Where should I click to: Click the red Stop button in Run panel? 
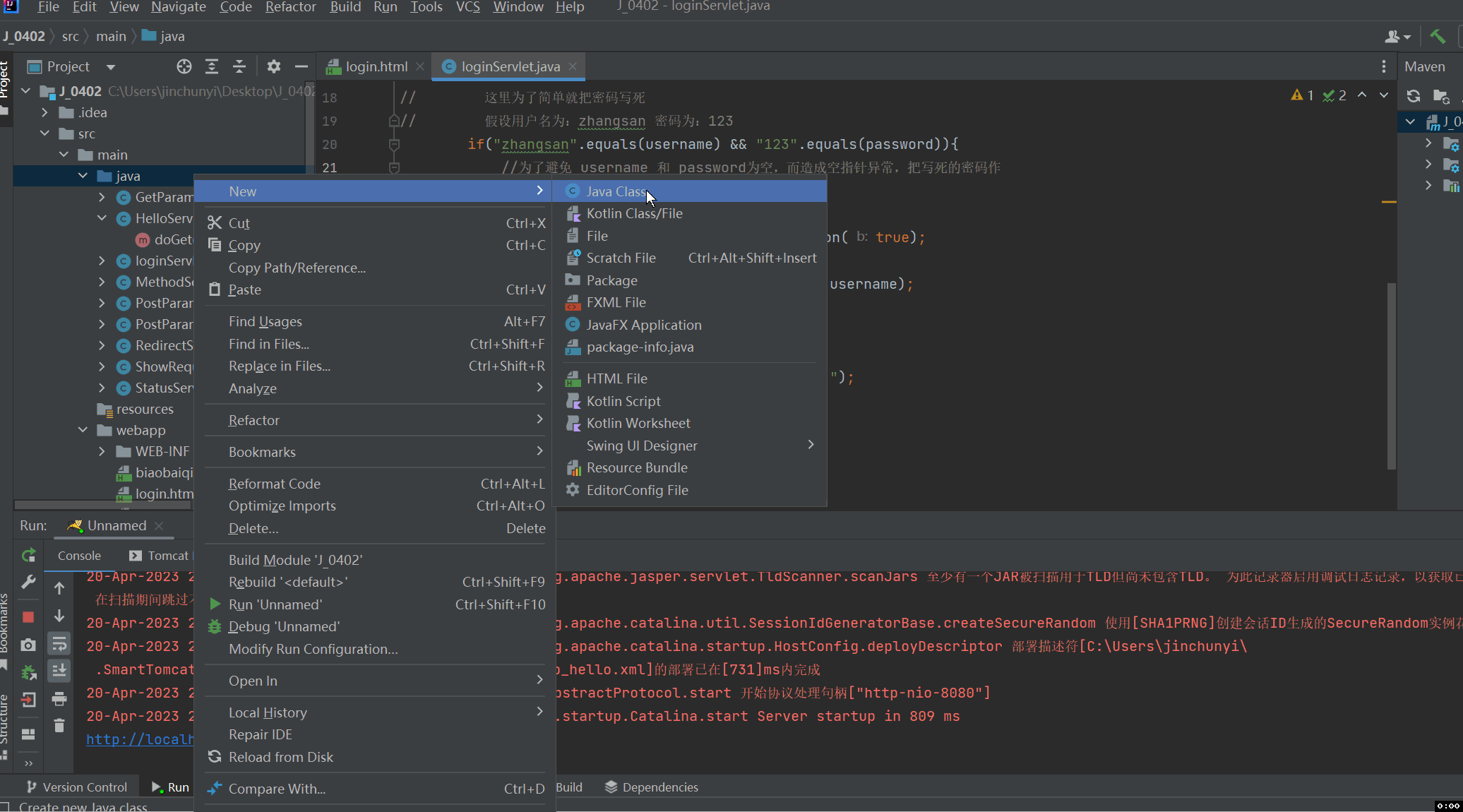pyautogui.click(x=28, y=617)
